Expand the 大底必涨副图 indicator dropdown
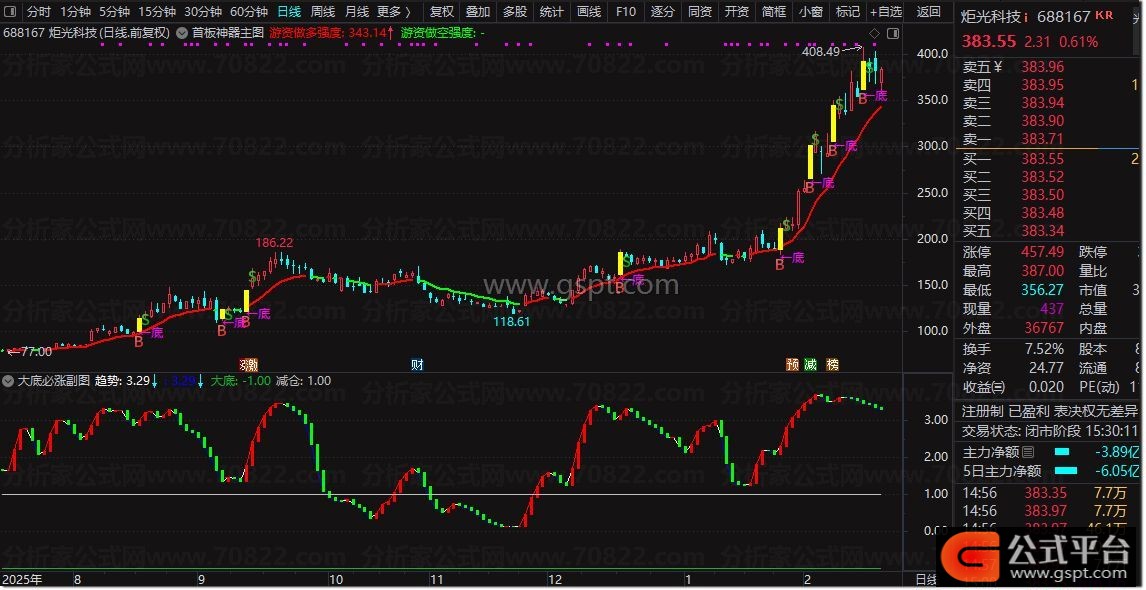The image size is (1146, 590). click(x=9, y=381)
